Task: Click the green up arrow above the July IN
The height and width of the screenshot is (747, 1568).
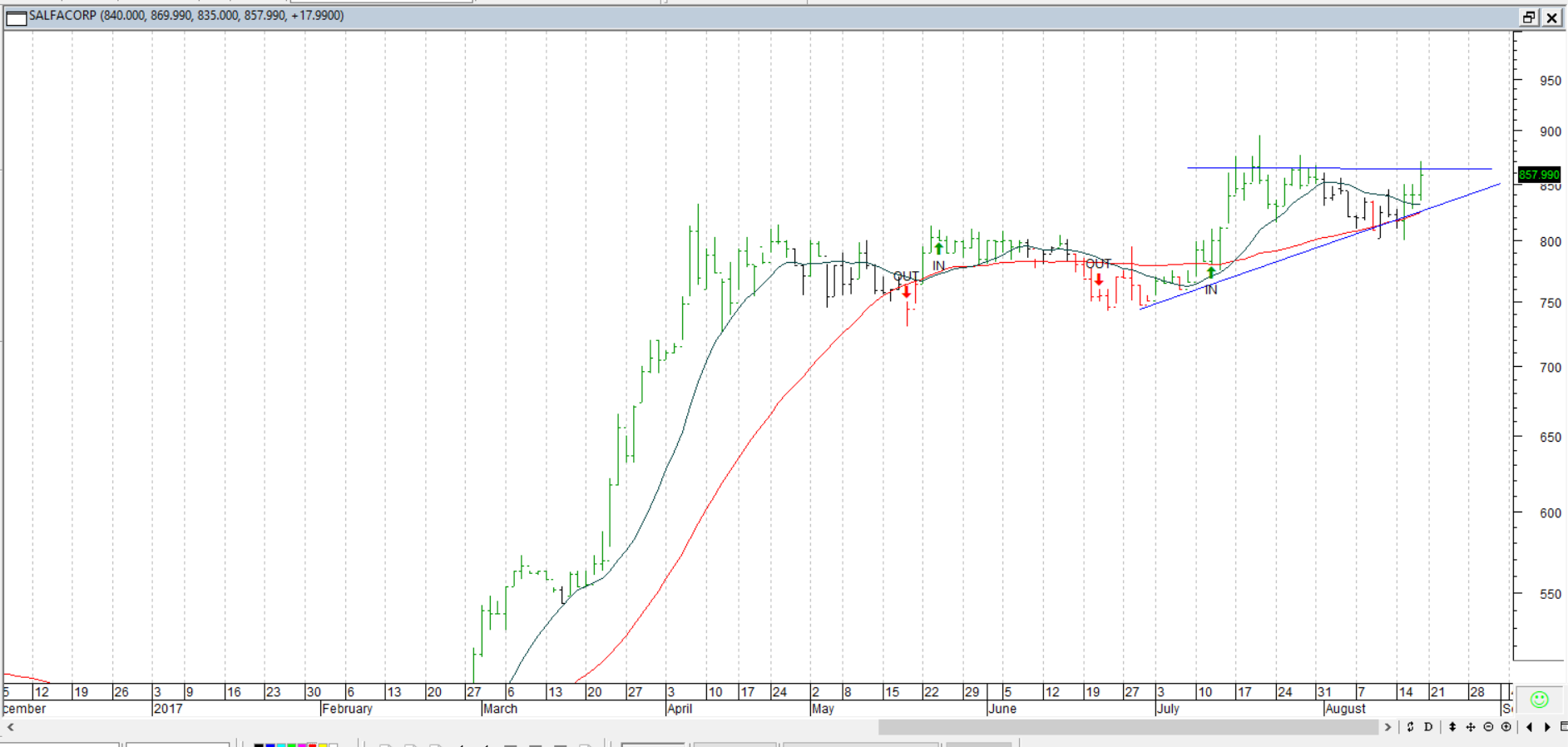Action: click(1211, 272)
